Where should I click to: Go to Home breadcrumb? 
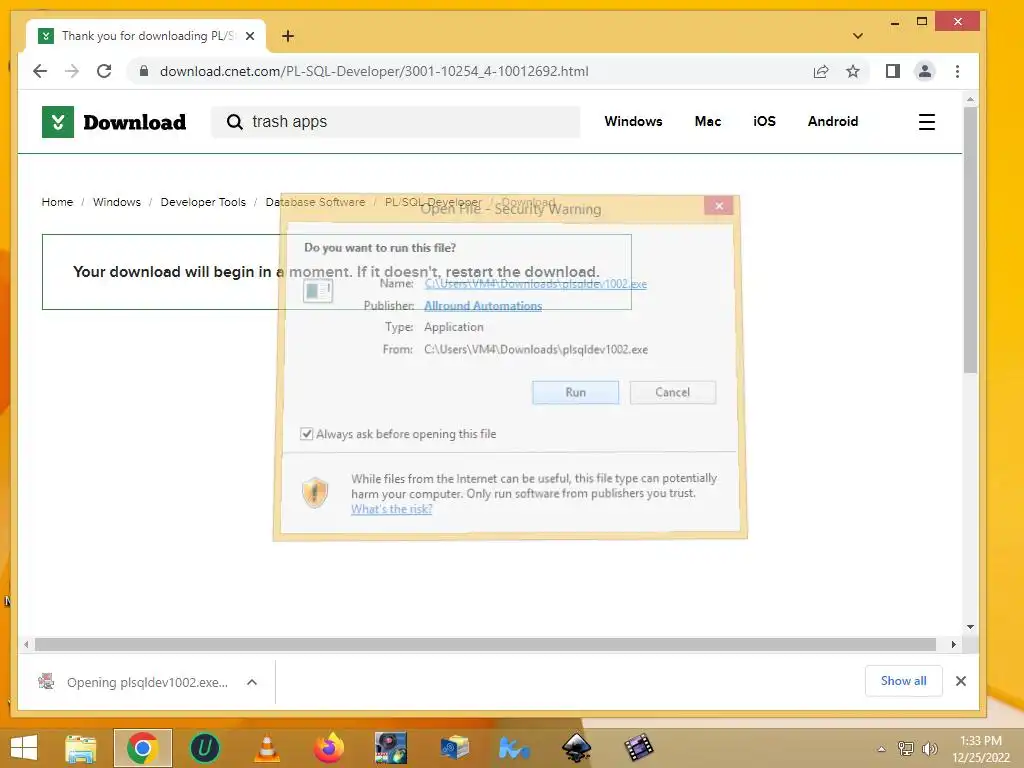coord(57,202)
